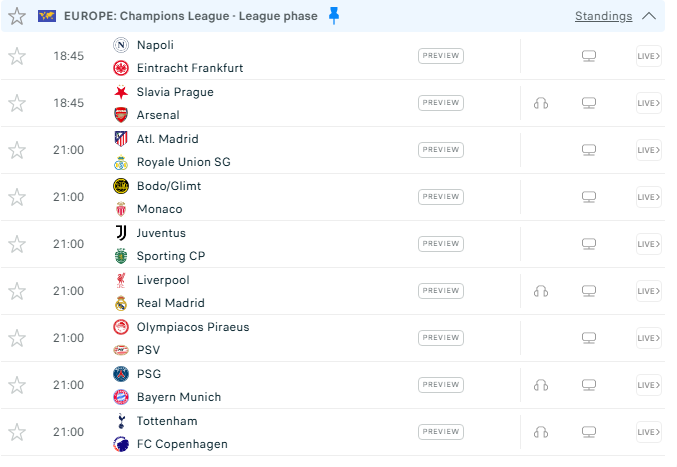Expand LIVE arrow for Slavia Prague vs Arsenal
The image size is (677, 467).
(x=648, y=103)
